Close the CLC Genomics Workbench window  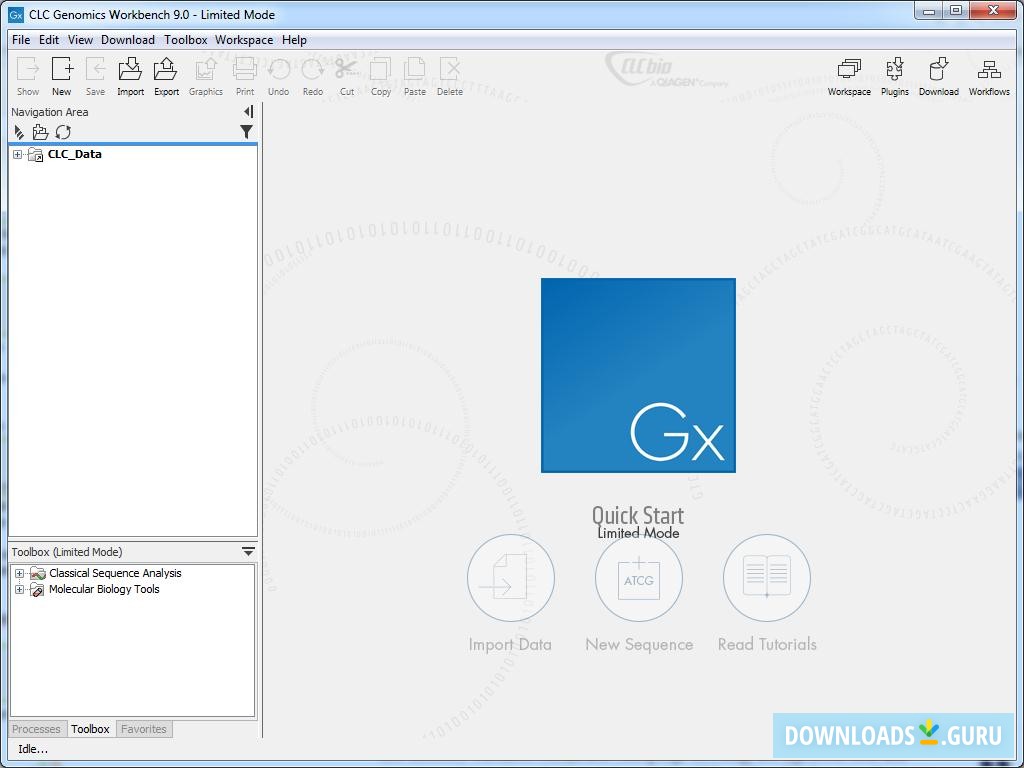[994, 10]
